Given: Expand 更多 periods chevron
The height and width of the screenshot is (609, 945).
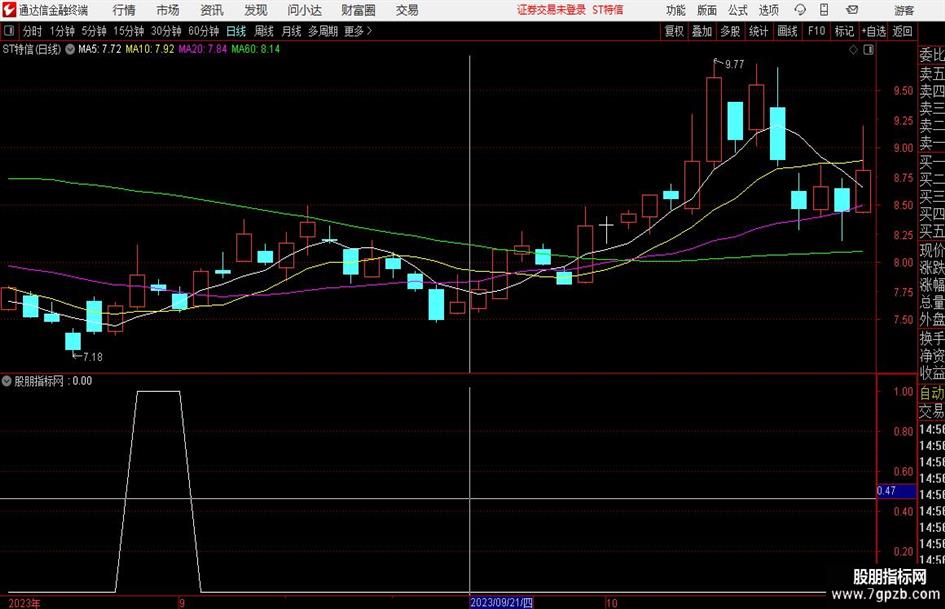Looking at the screenshot, I should pos(369,31).
